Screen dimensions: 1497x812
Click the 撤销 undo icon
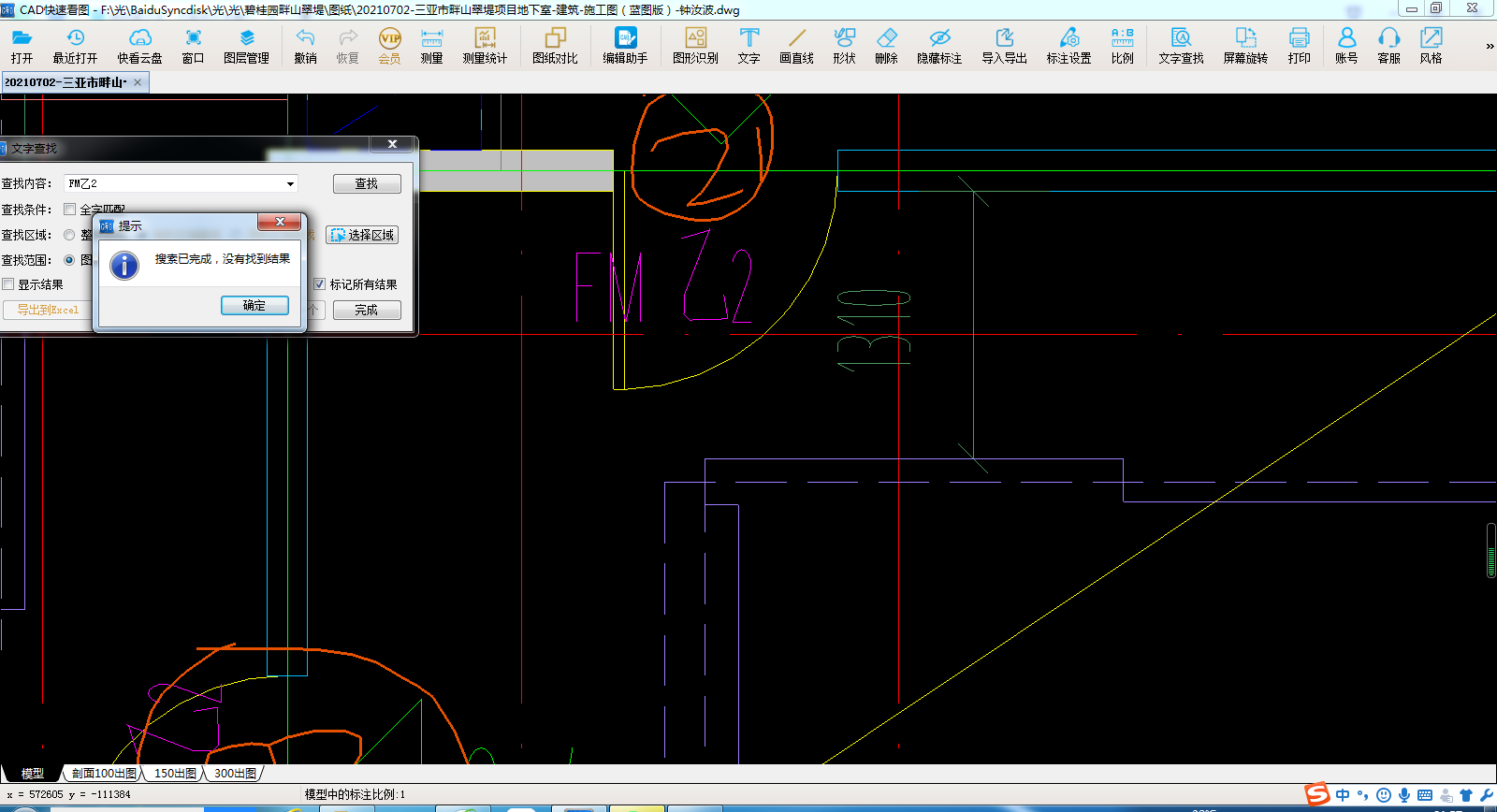[x=305, y=45]
